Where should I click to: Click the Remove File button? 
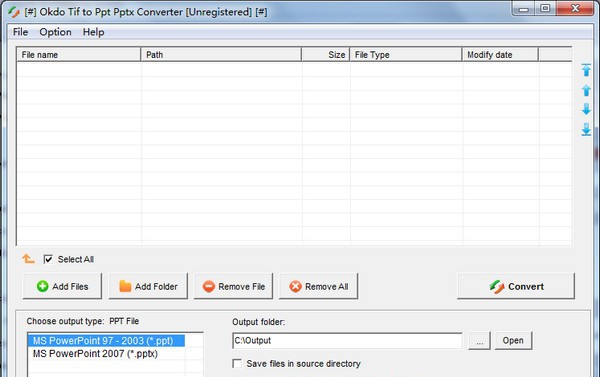tap(233, 286)
